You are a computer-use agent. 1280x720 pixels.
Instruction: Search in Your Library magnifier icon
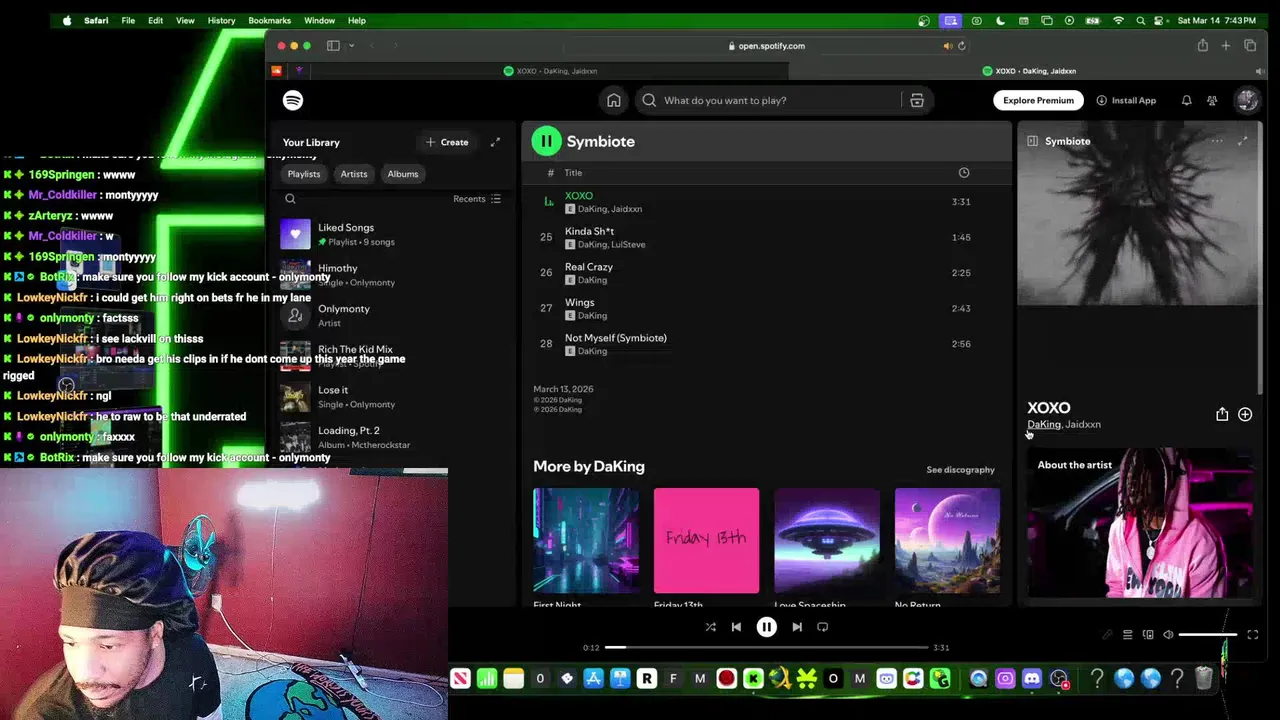tap(290, 199)
